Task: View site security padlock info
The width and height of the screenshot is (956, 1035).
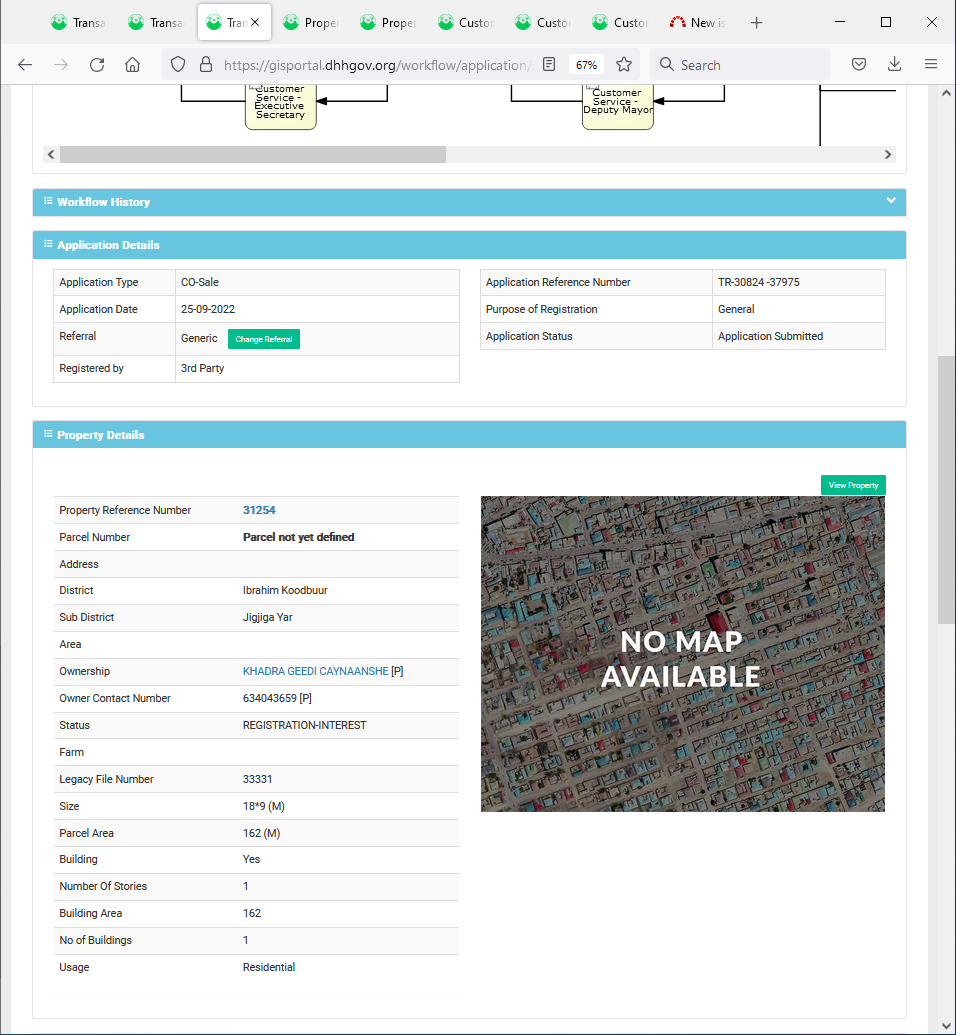Action: coord(206,64)
